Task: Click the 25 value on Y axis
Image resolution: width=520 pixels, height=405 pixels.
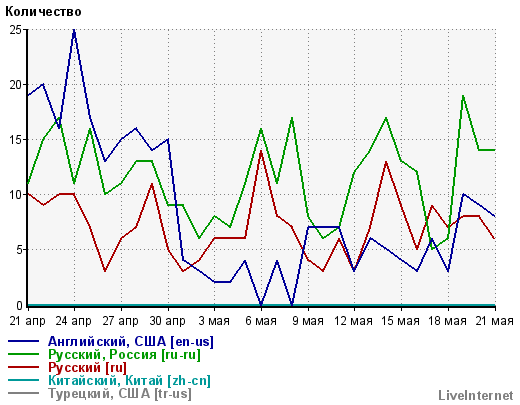Action: click(x=16, y=30)
